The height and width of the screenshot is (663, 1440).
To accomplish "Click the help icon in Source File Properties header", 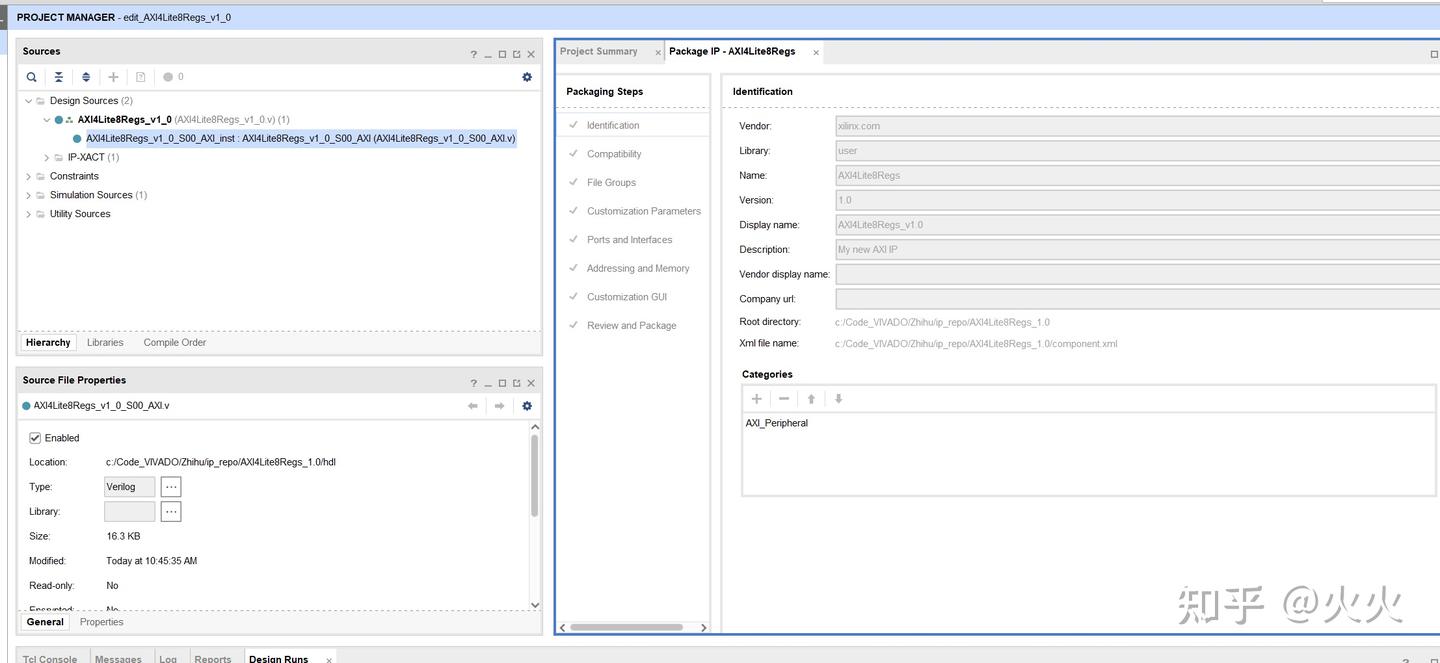I will (474, 383).
